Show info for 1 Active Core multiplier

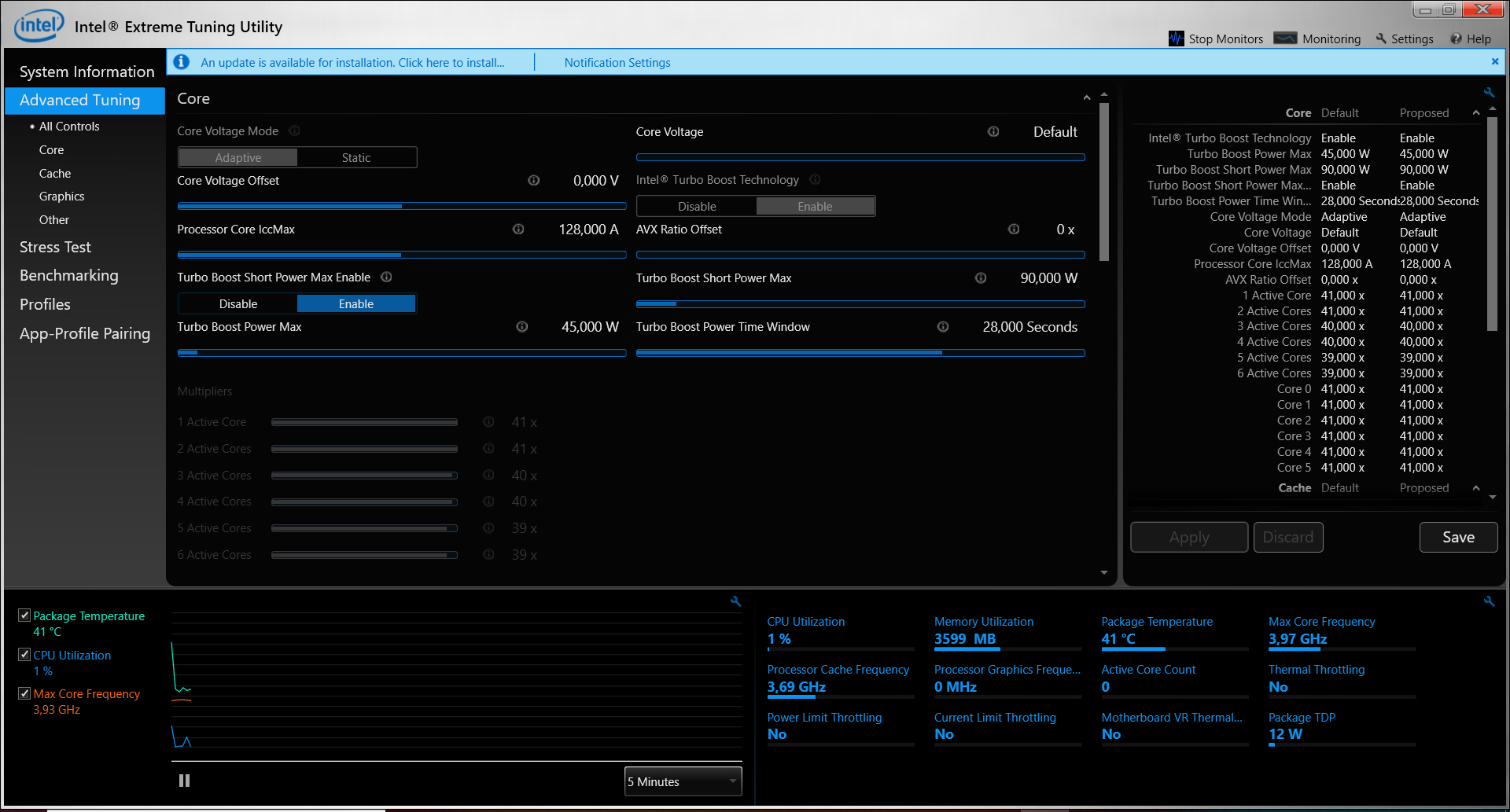tap(488, 422)
